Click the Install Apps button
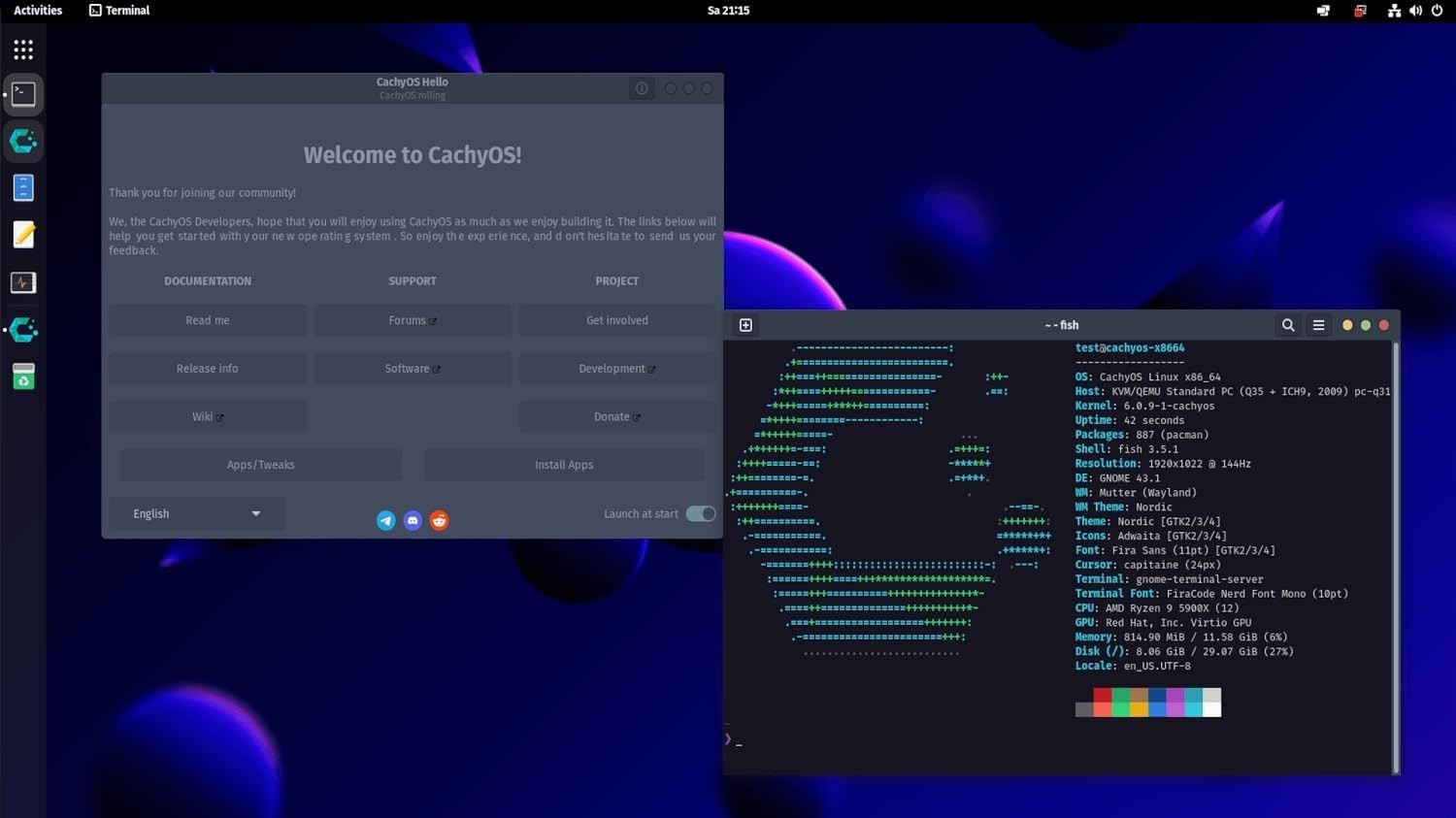 click(x=564, y=466)
